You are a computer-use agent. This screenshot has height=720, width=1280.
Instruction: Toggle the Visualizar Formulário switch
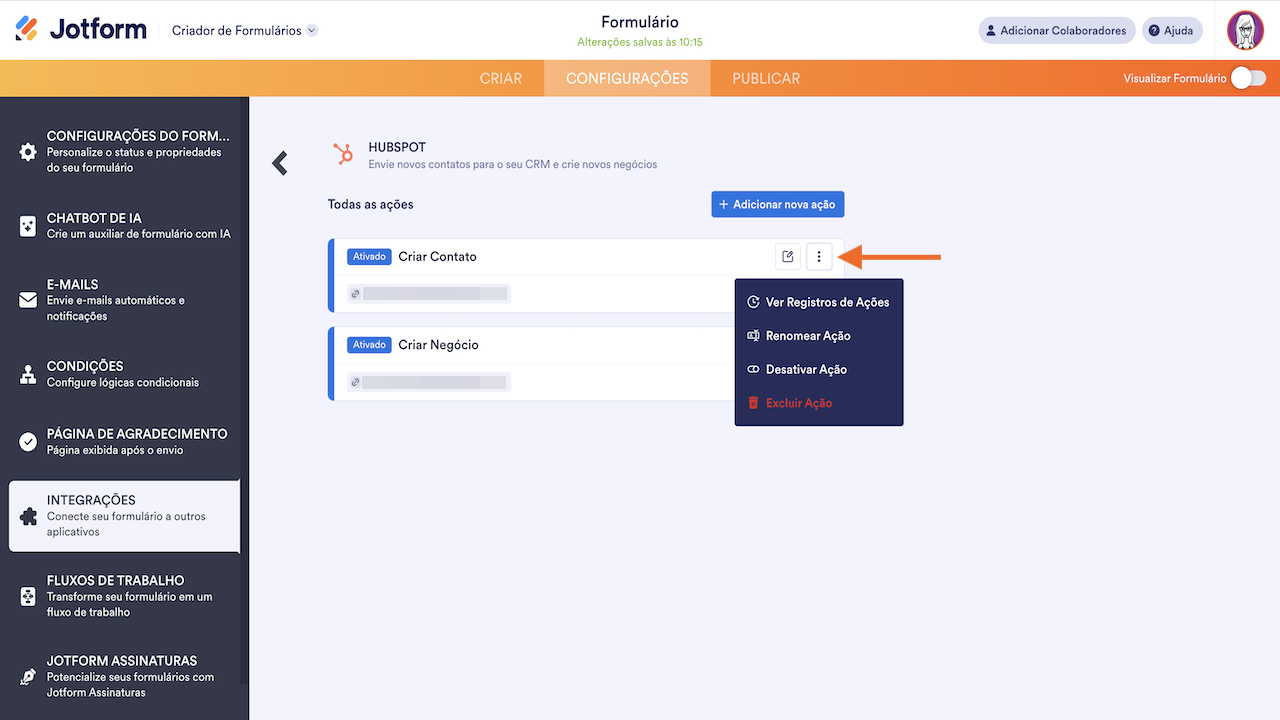pyautogui.click(x=1248, y=78)
